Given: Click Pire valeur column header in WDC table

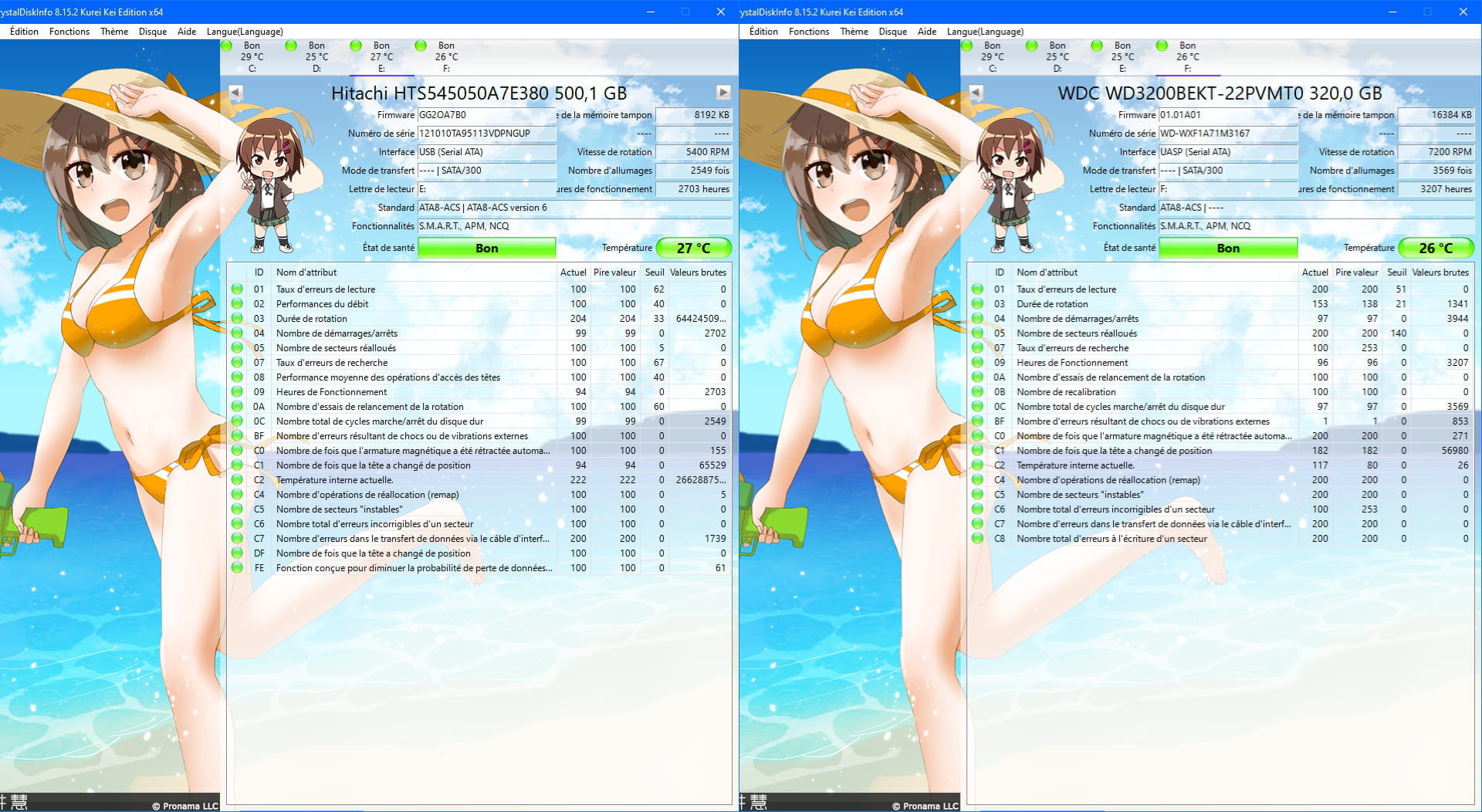Looking at the screenshot, I should 1356,272.
